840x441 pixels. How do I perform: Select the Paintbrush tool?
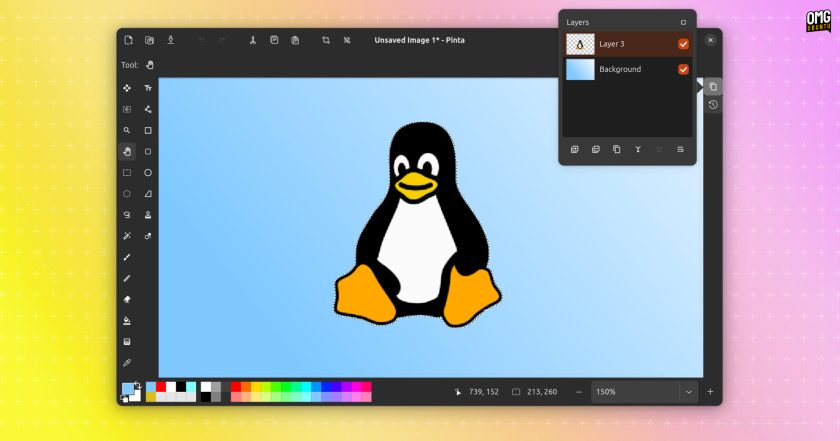pos(127,257)
